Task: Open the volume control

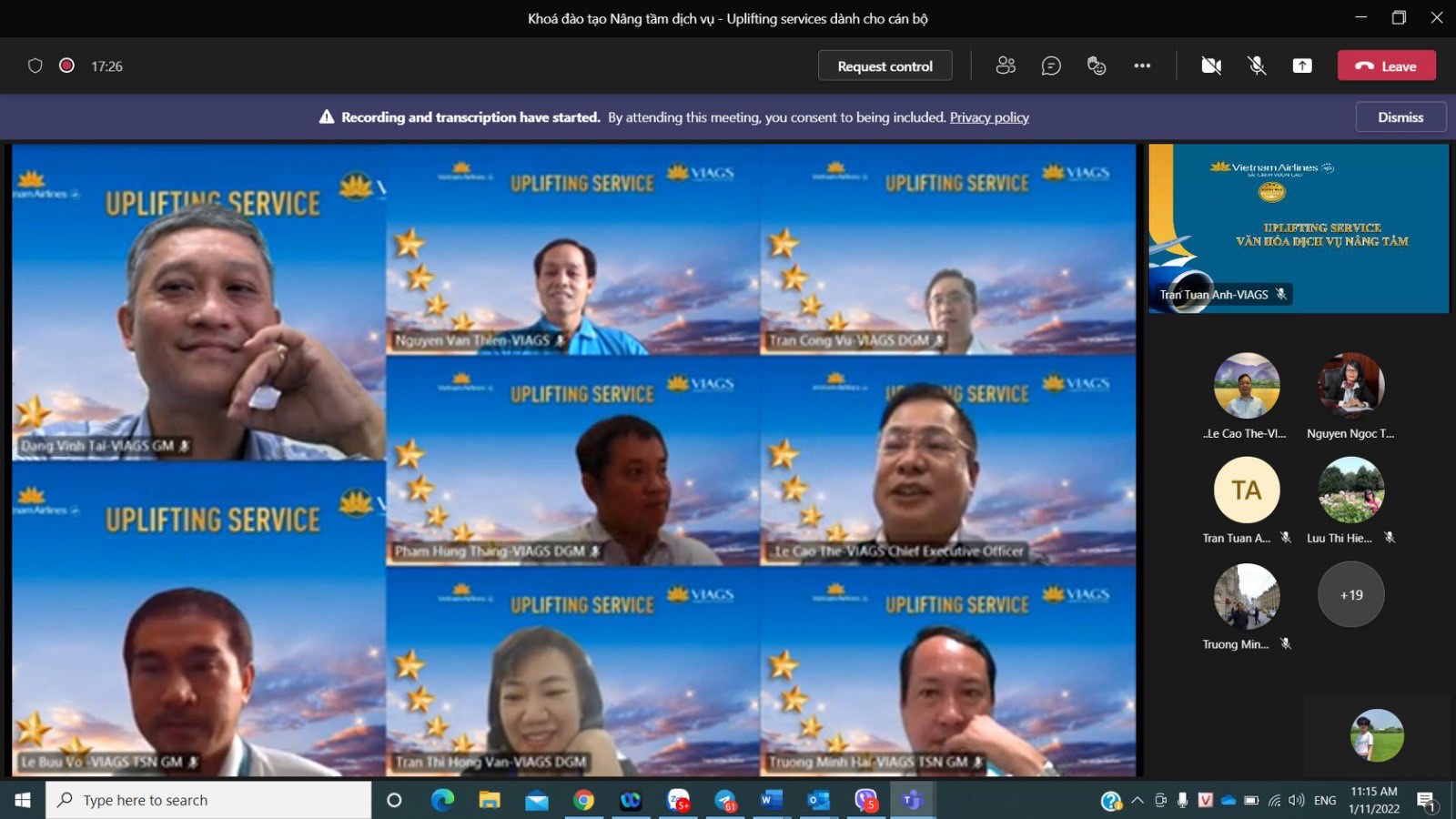Action: point(1297,800)
